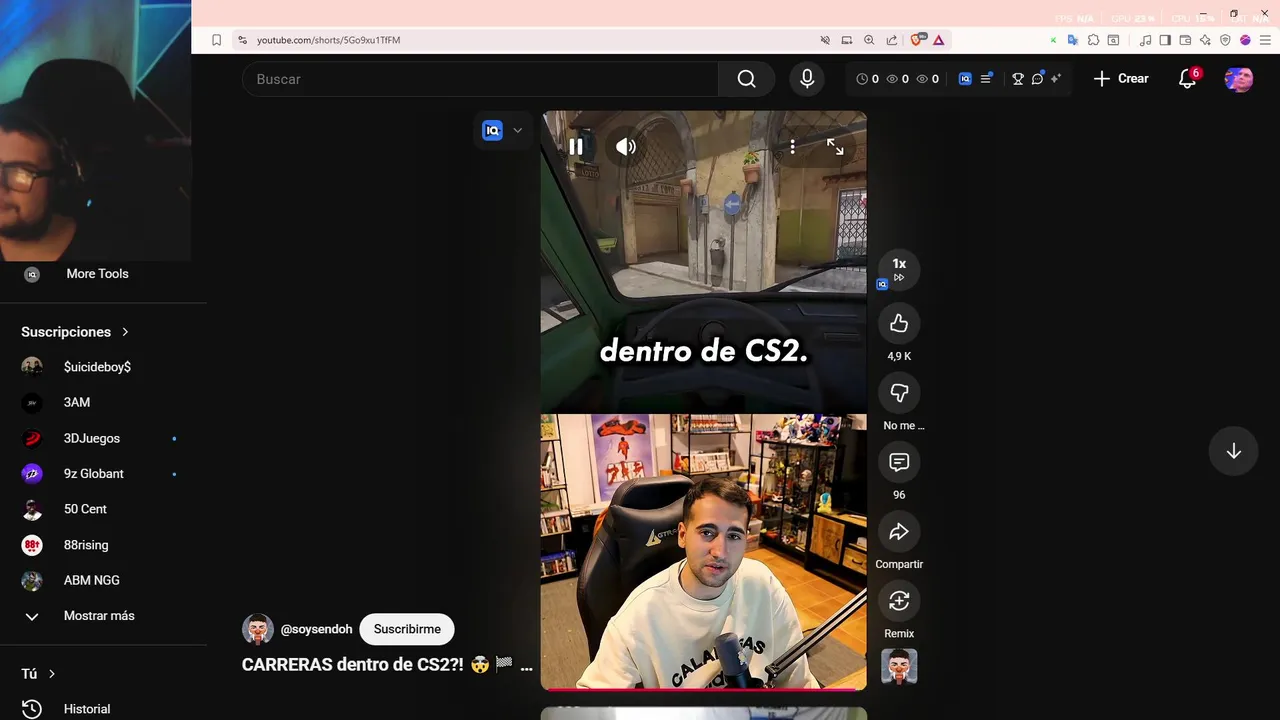Viewport: 1280px width, 720px height.
Task: Click the crossed-out eye icon in address bar
Action: click(x=825, y=40)
